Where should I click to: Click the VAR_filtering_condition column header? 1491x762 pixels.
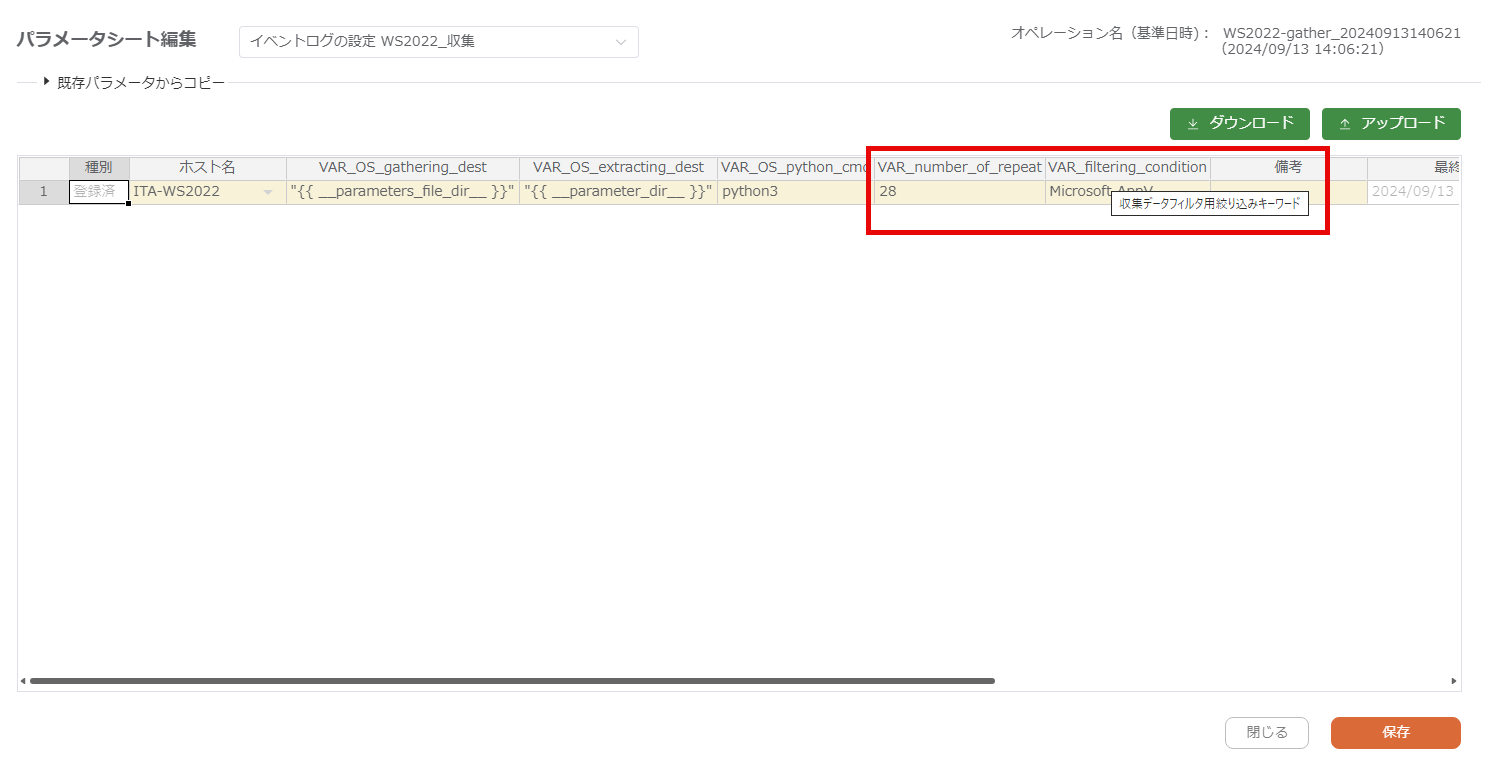[x=1127, y=167]
